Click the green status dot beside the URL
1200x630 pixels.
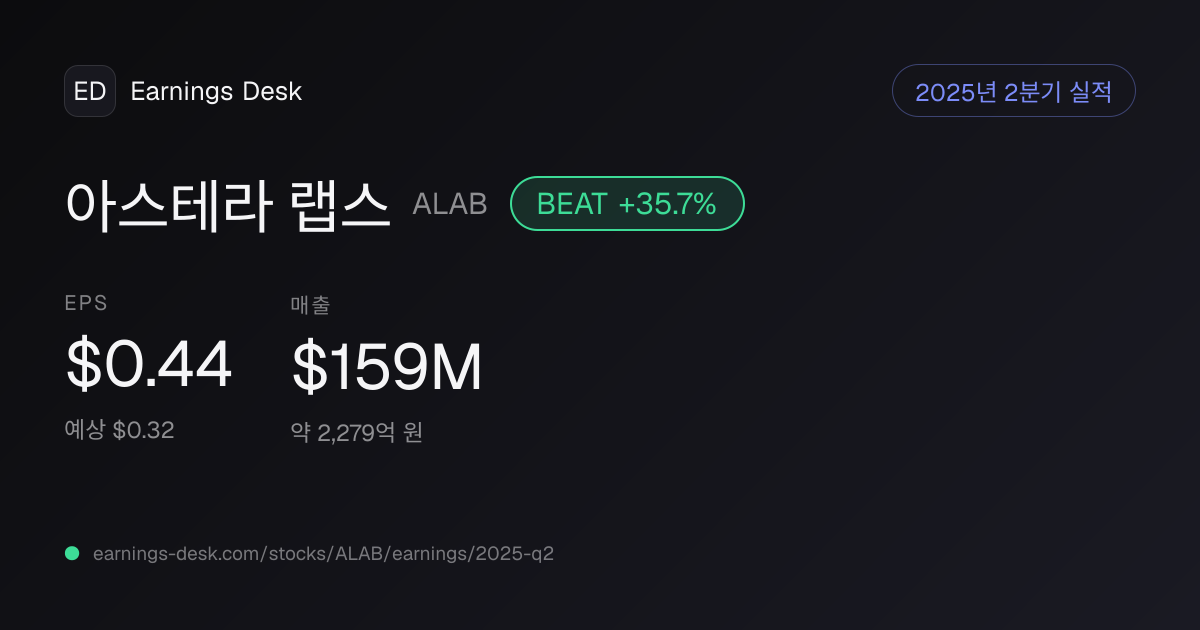click(72, 553)
